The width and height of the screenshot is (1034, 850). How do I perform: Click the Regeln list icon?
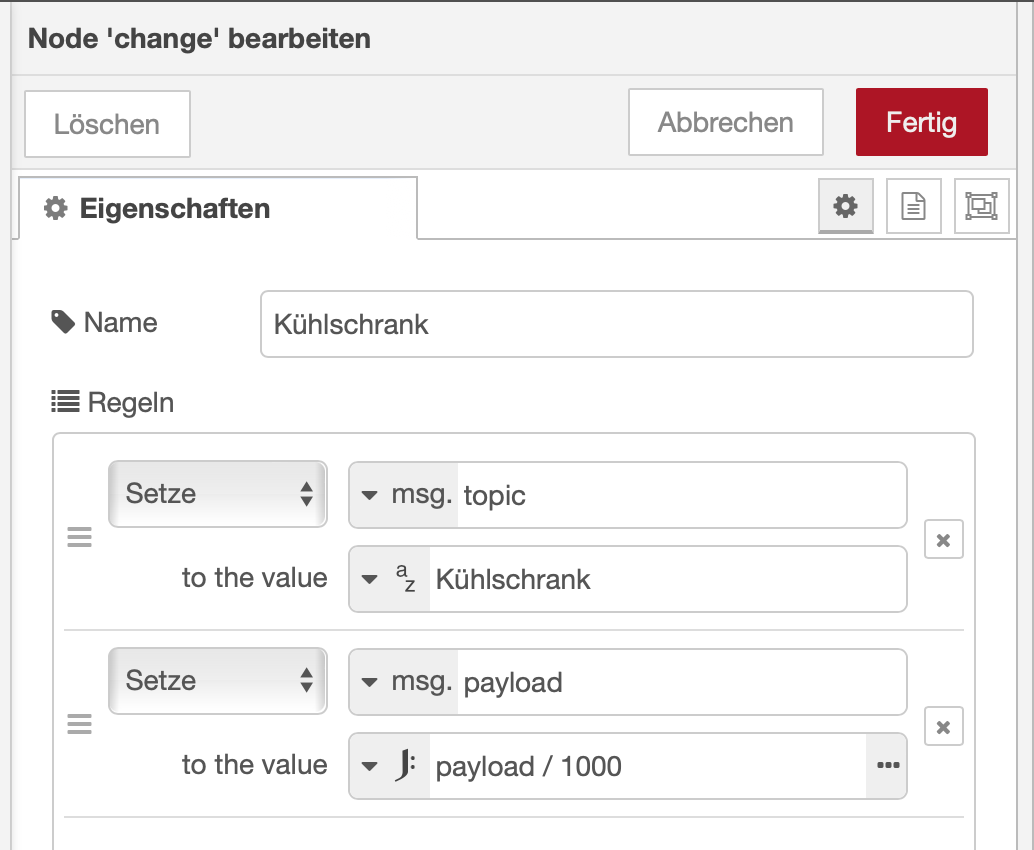point(65,401)
